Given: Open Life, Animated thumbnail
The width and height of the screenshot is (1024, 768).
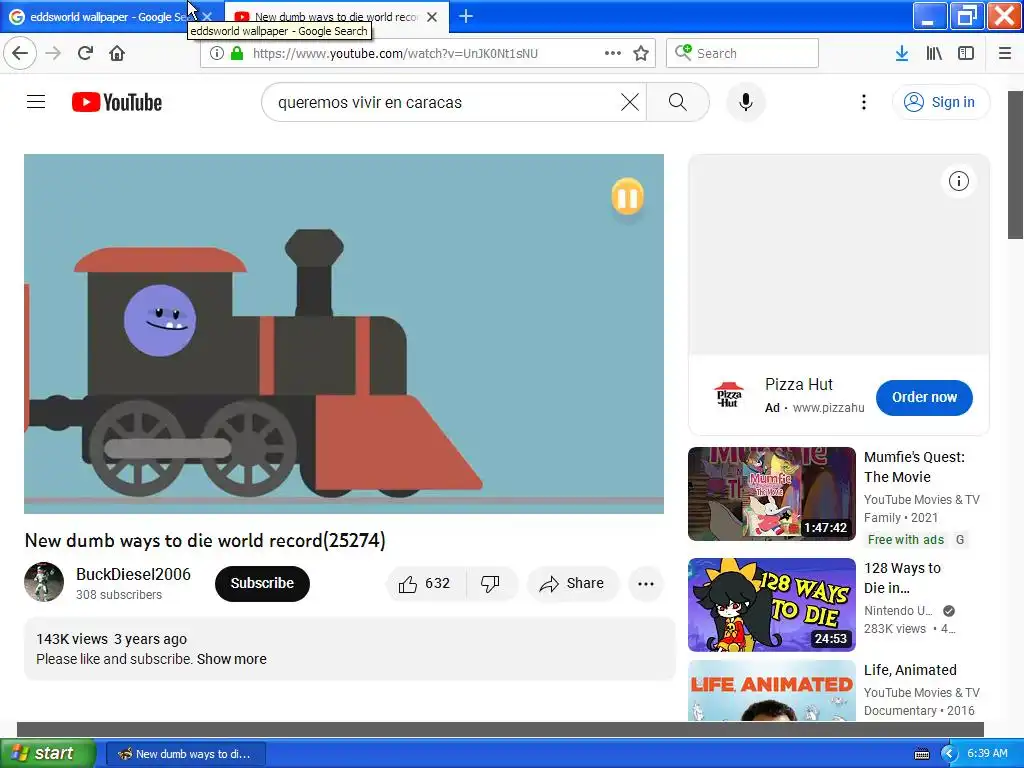Looking at the screenshot, I should [771, 690].
